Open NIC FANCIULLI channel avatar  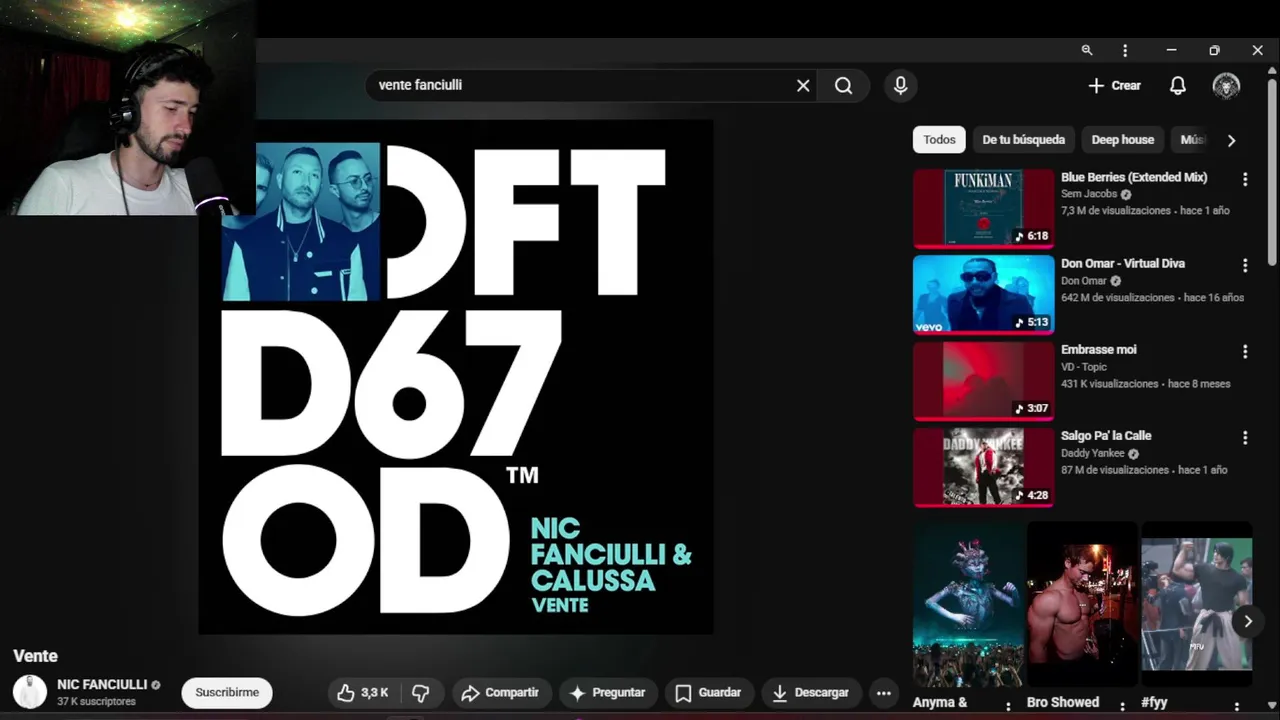29,691
